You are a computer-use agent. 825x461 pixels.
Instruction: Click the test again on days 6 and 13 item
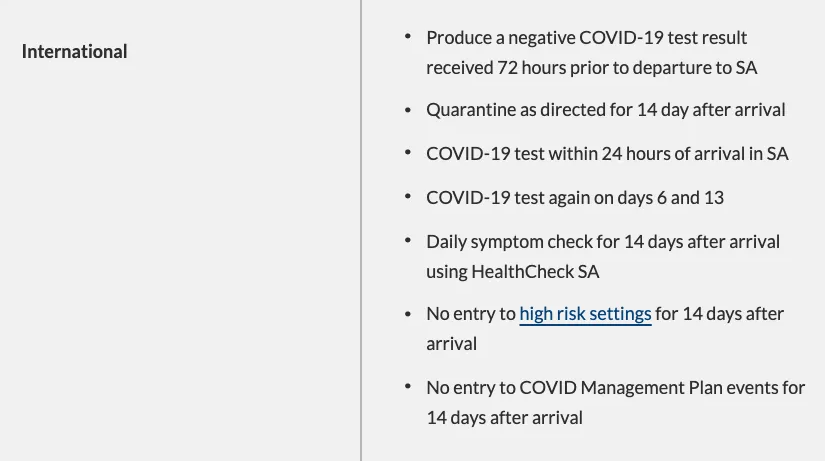575,198
